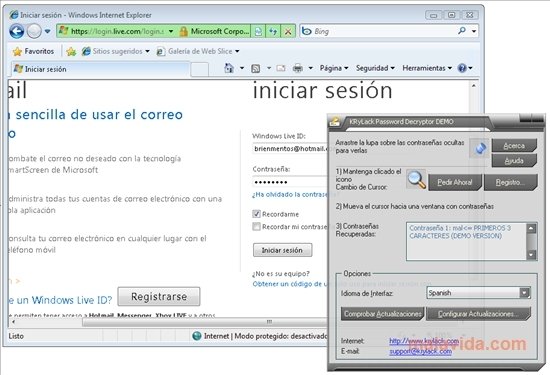Stop loading with the X icon in the address bar
550x375 pixels.
coord(288,32)
